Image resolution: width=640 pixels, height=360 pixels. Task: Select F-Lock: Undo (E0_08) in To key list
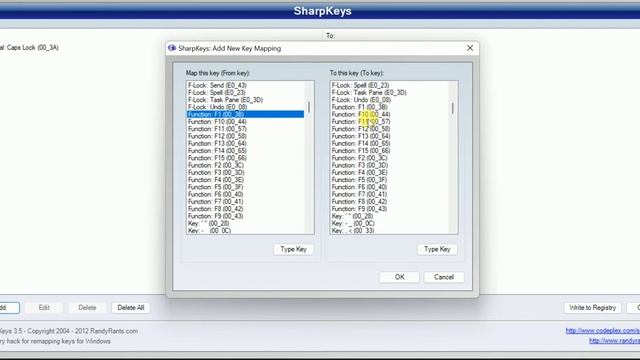coord(389,100)
